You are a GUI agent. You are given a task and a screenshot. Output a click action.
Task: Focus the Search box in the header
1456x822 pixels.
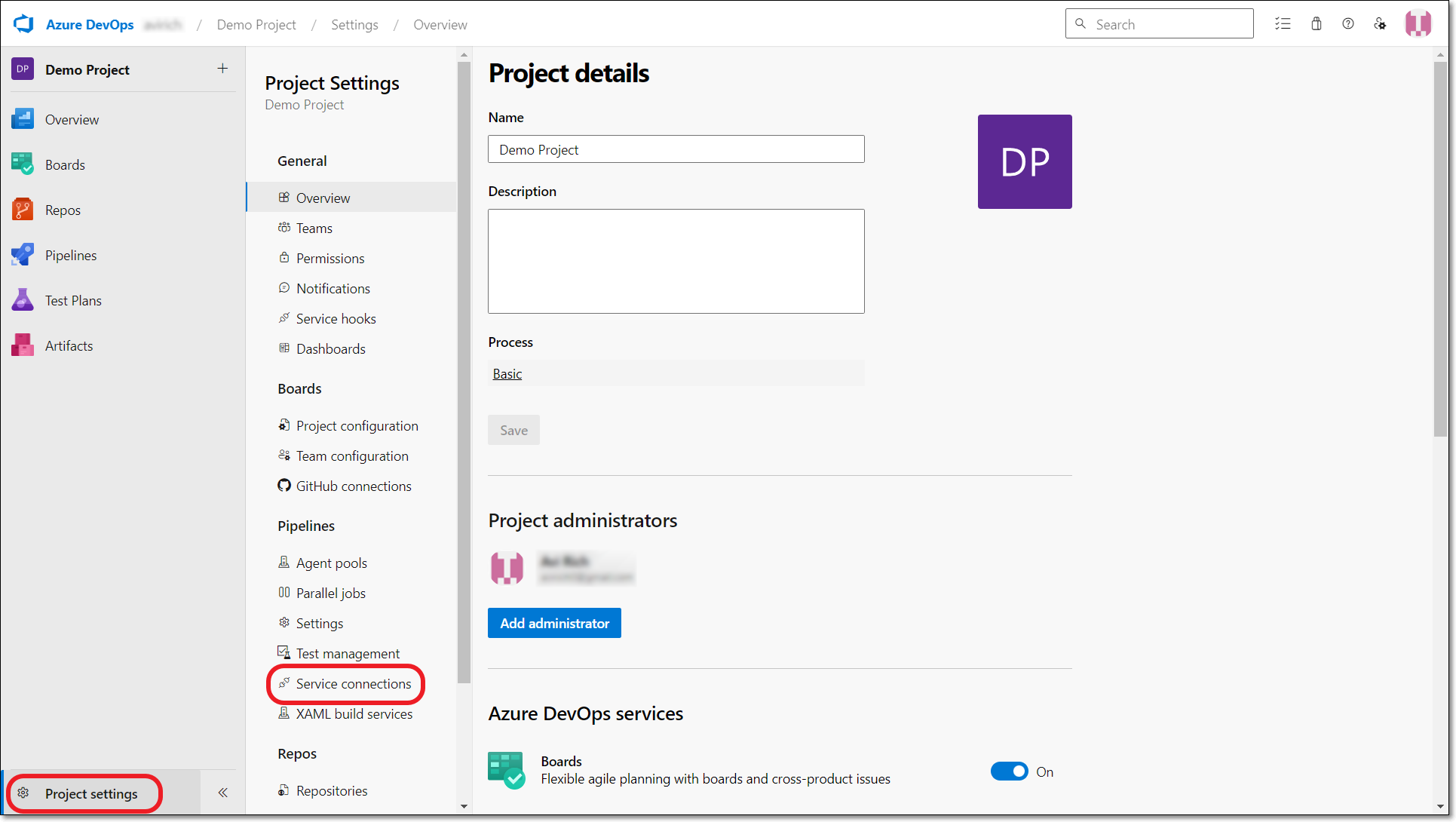pyautogui.click(x=1159, y=23)
